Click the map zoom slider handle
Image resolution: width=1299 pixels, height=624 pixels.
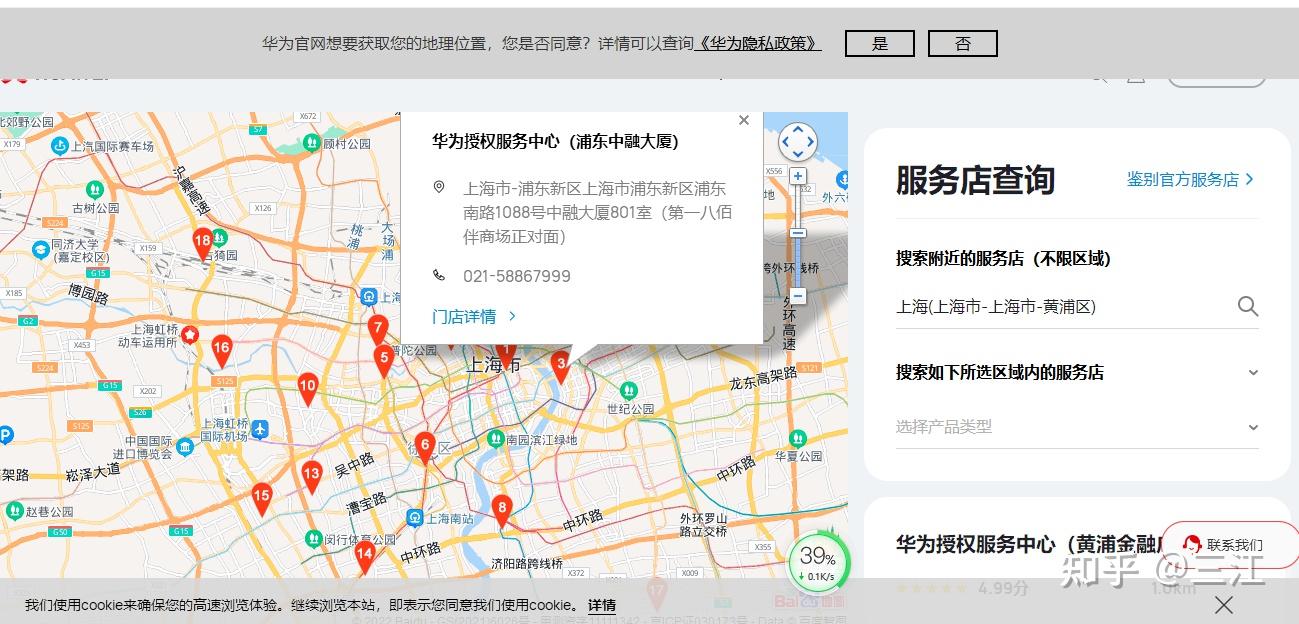click(798, 233)
